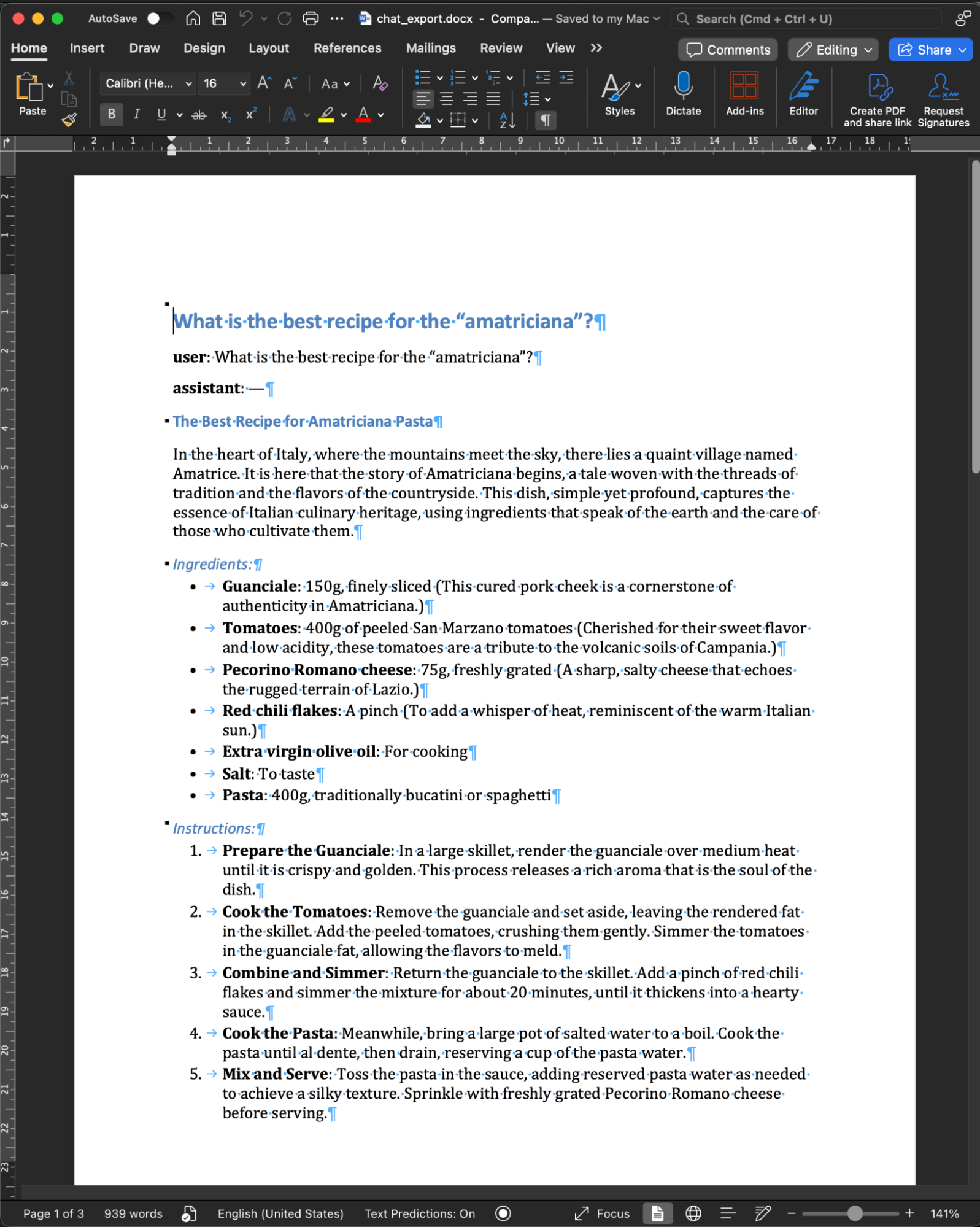Apply strikethrough formatting
The width and height of the screenshot is (980, 1227).
pyautogui.click(x=199, y=115)
